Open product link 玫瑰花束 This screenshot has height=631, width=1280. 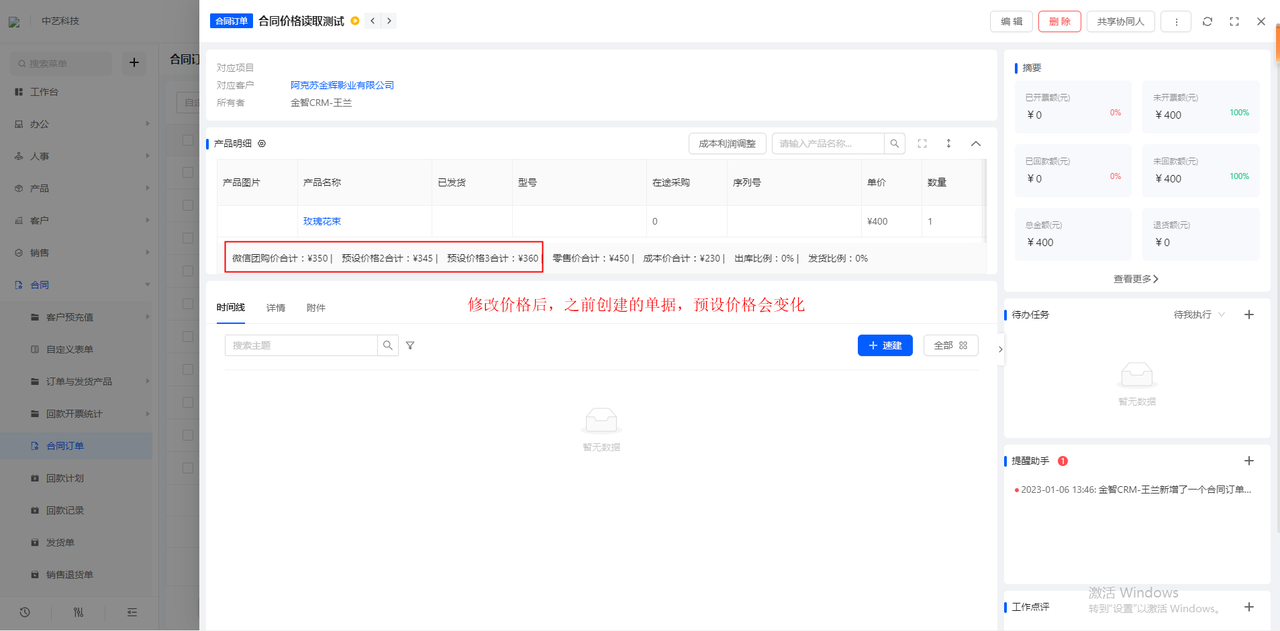[322, 221]
